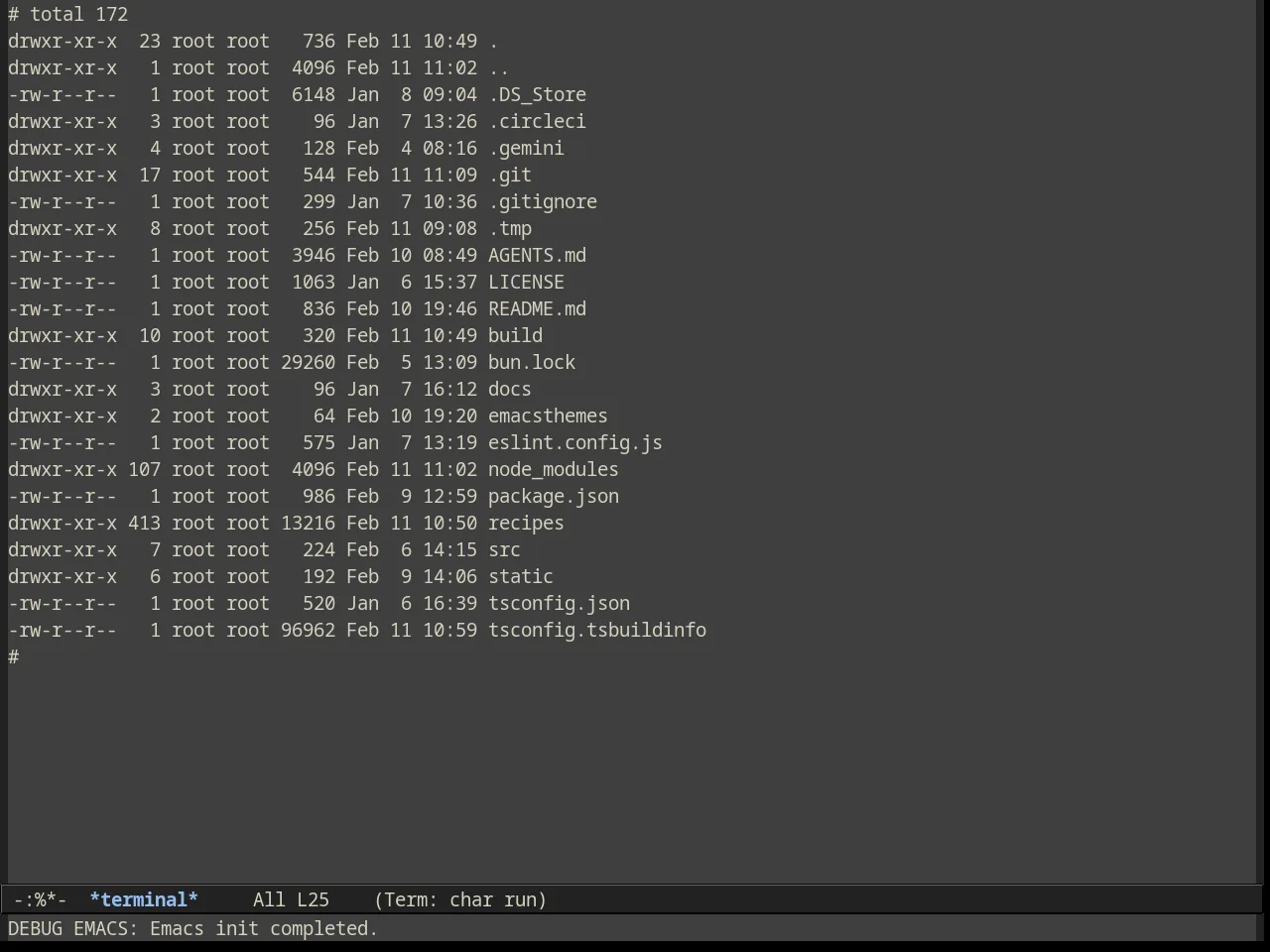Click the .gemini directory entry
This screenshot has width=1270, height=952.
(526, 148)
